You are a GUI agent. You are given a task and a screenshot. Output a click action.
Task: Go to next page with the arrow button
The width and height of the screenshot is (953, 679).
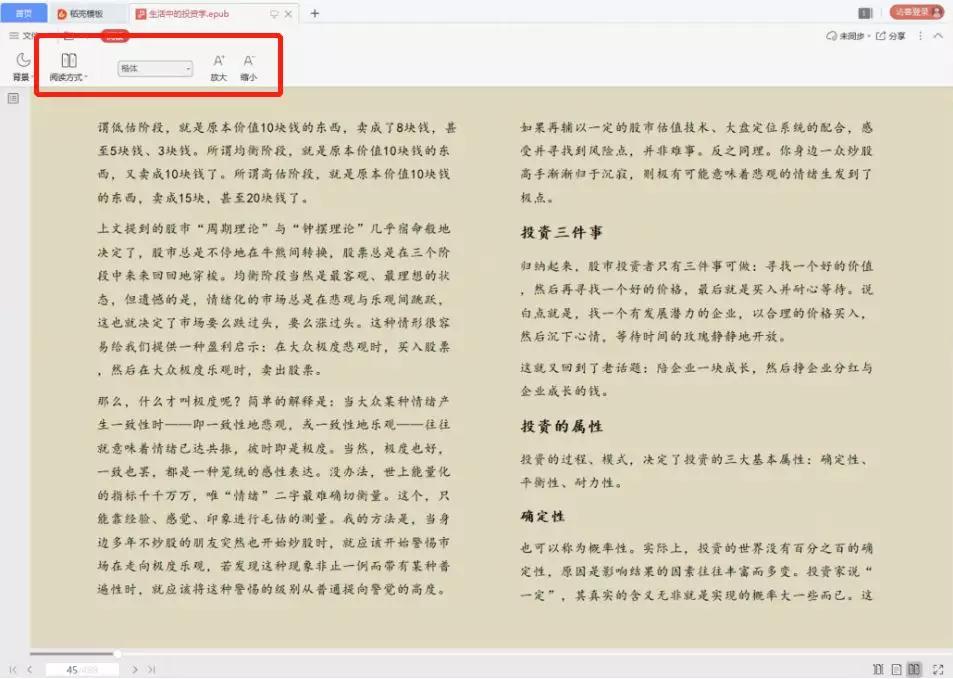pyautogui.click(x=135, y=668)
